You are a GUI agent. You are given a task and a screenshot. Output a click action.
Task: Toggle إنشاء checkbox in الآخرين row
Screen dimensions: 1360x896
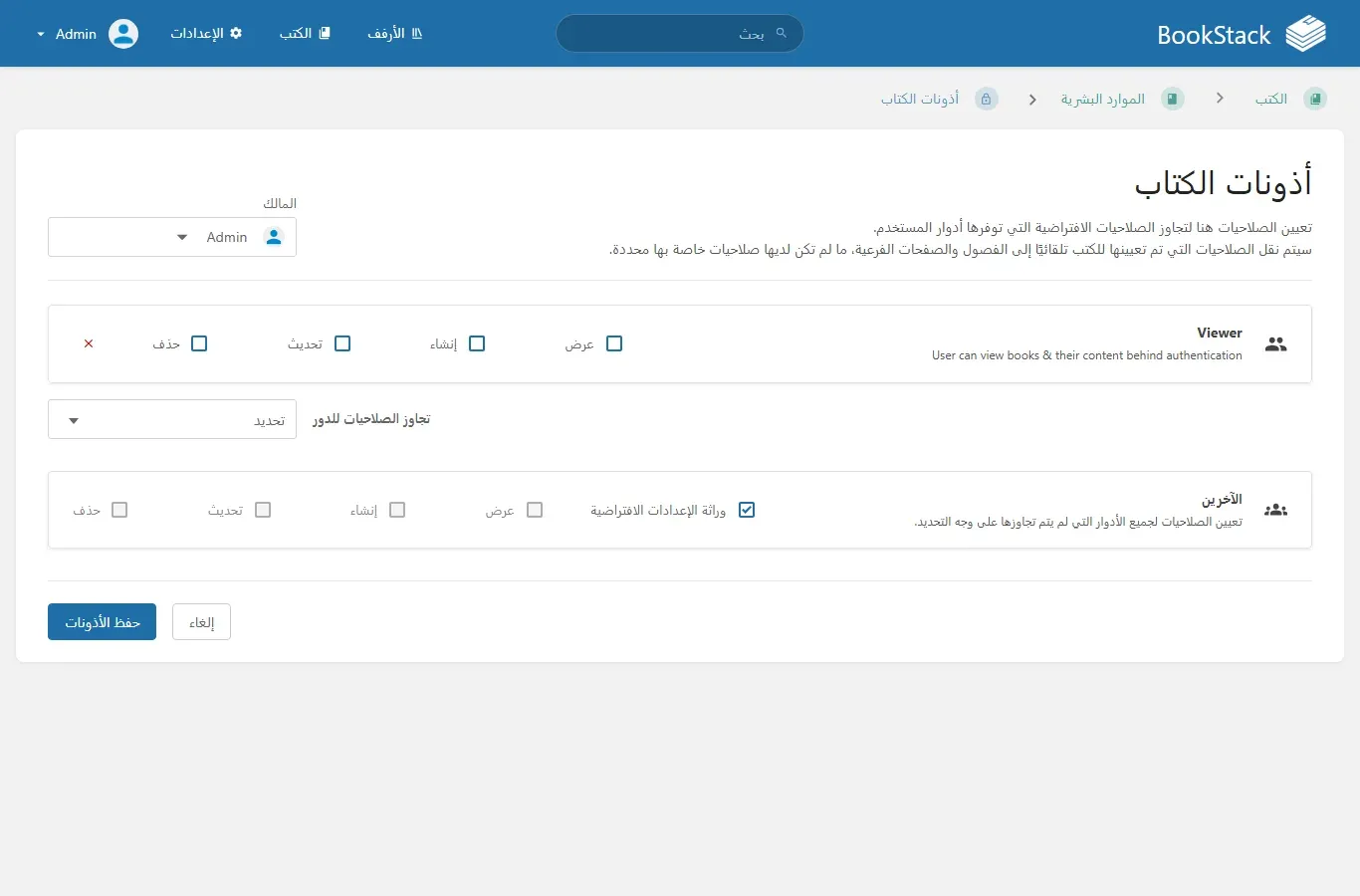click(x=397, y=510)
